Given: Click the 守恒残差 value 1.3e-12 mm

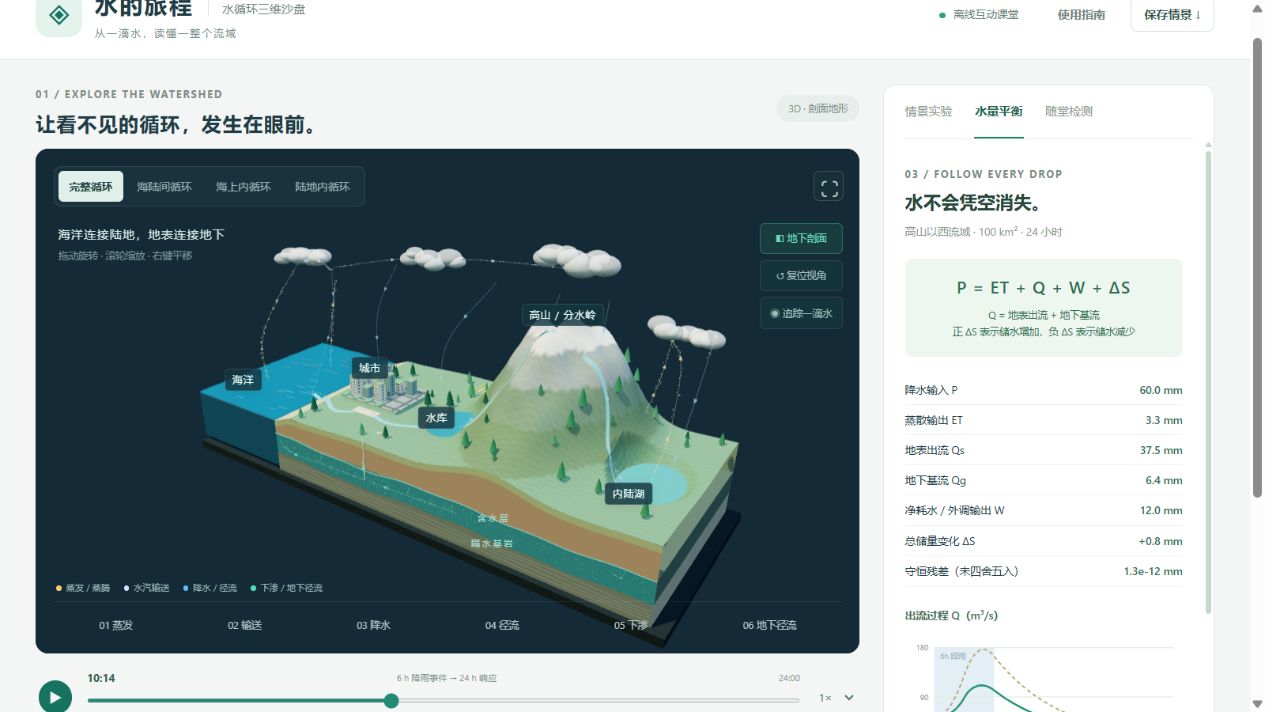Looking at the screenshot, I should click(1153, 571).
